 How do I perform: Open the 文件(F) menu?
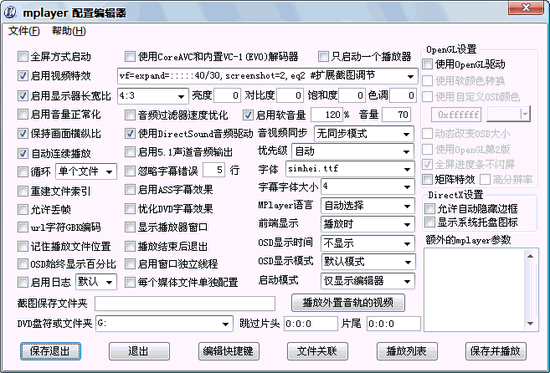24,31
